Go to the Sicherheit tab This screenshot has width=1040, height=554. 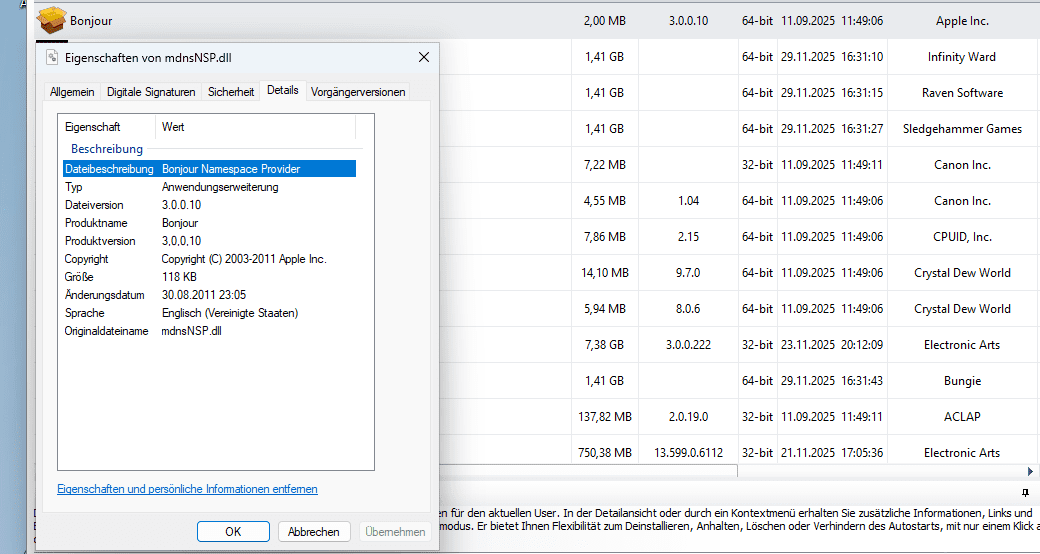231,92
